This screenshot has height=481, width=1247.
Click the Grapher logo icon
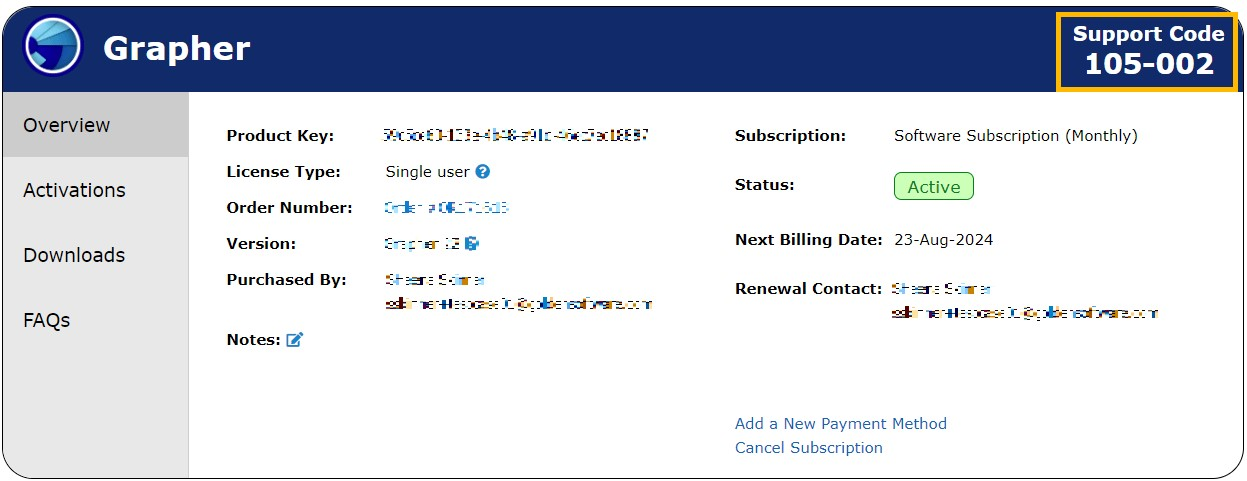[52, 47]
